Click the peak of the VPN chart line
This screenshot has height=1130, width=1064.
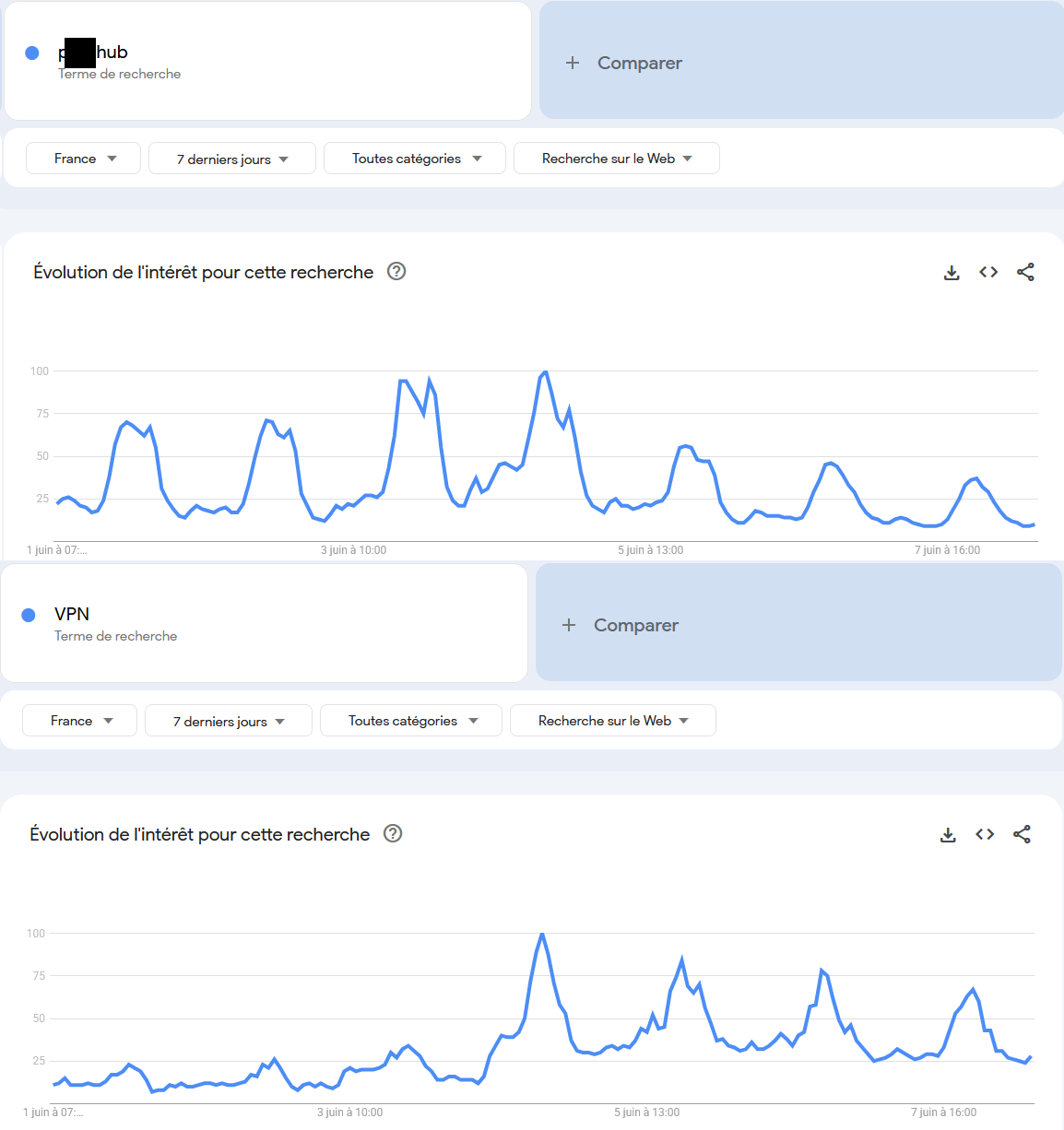(x=541, y=935)
